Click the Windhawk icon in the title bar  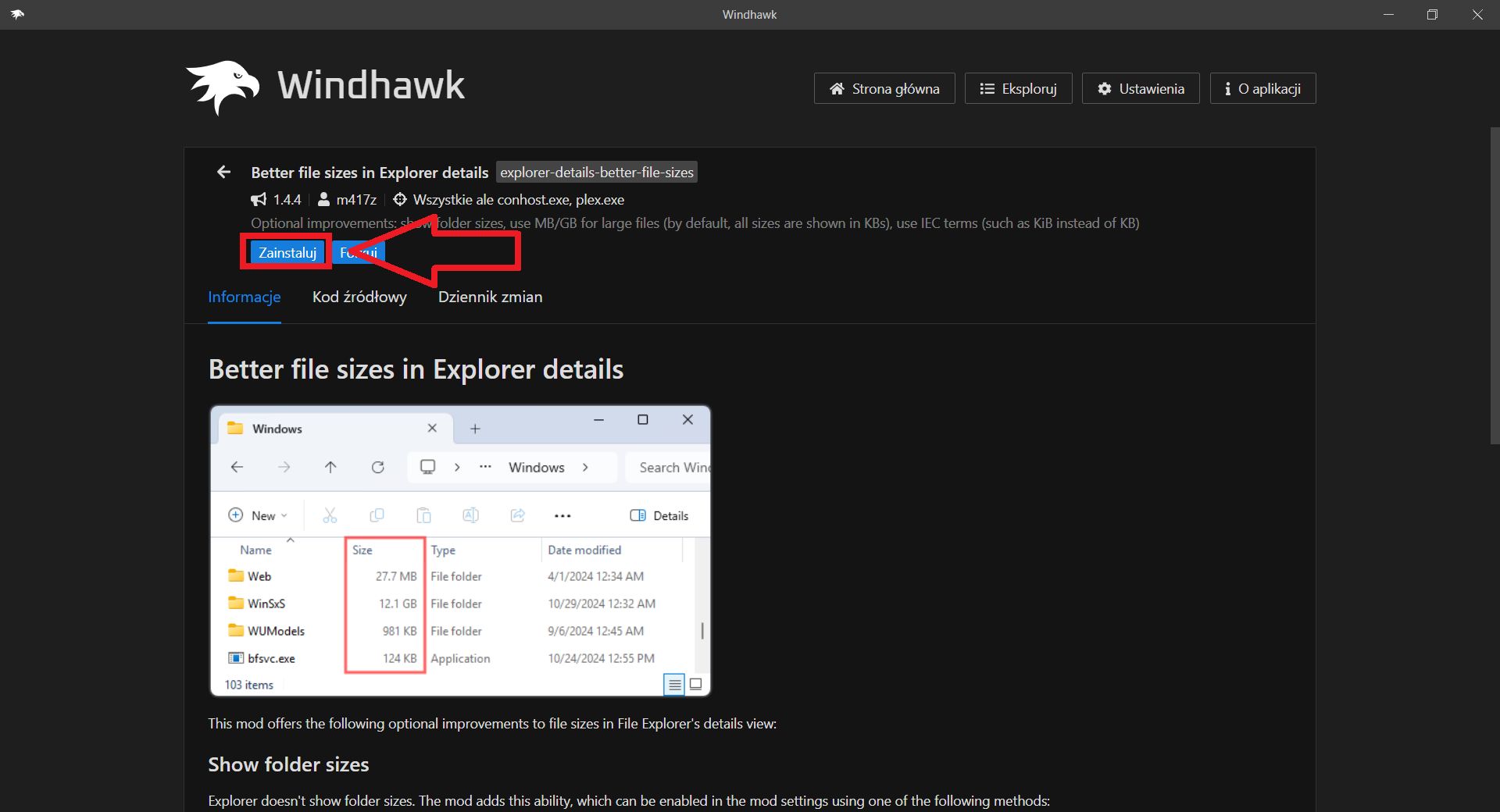click(x=17, y=14)
